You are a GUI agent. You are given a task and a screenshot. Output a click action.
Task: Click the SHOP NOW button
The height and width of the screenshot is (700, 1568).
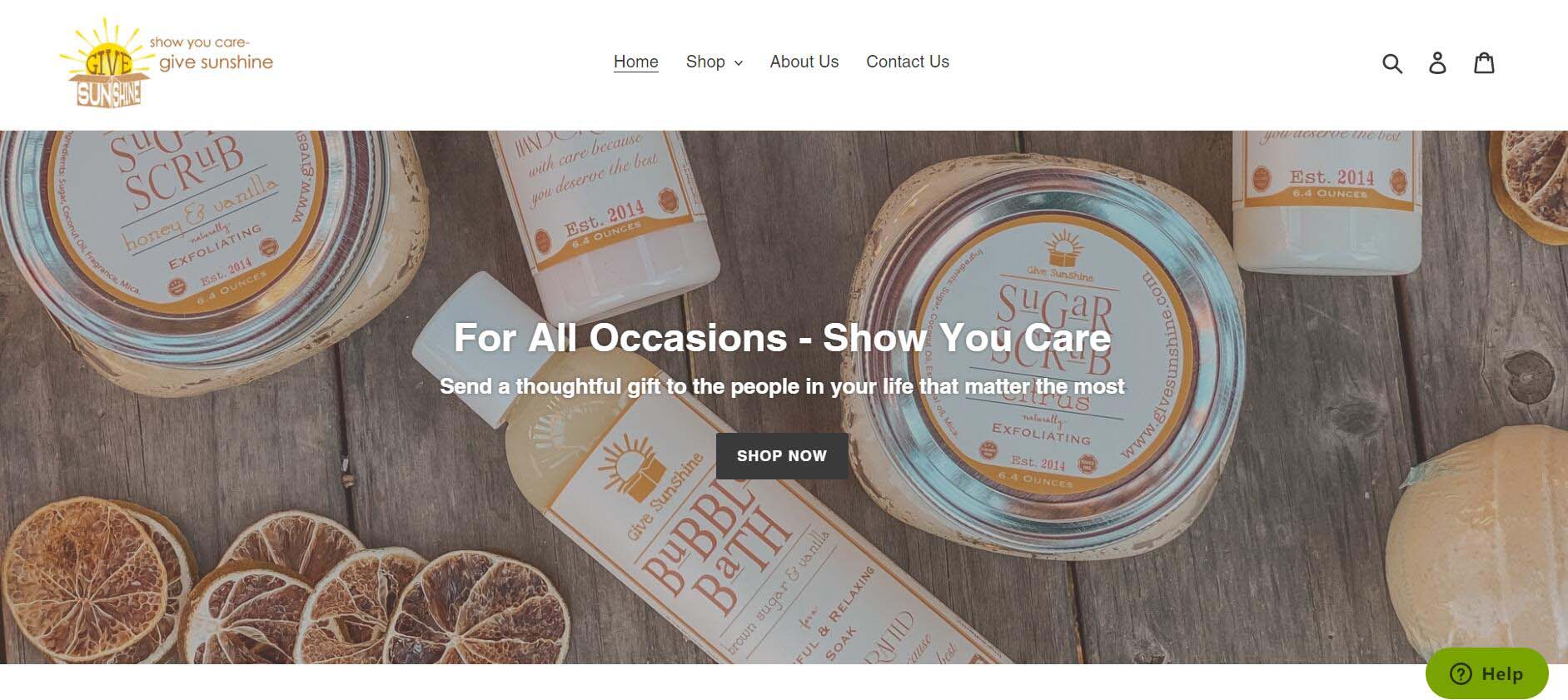[x=782, y=456]
